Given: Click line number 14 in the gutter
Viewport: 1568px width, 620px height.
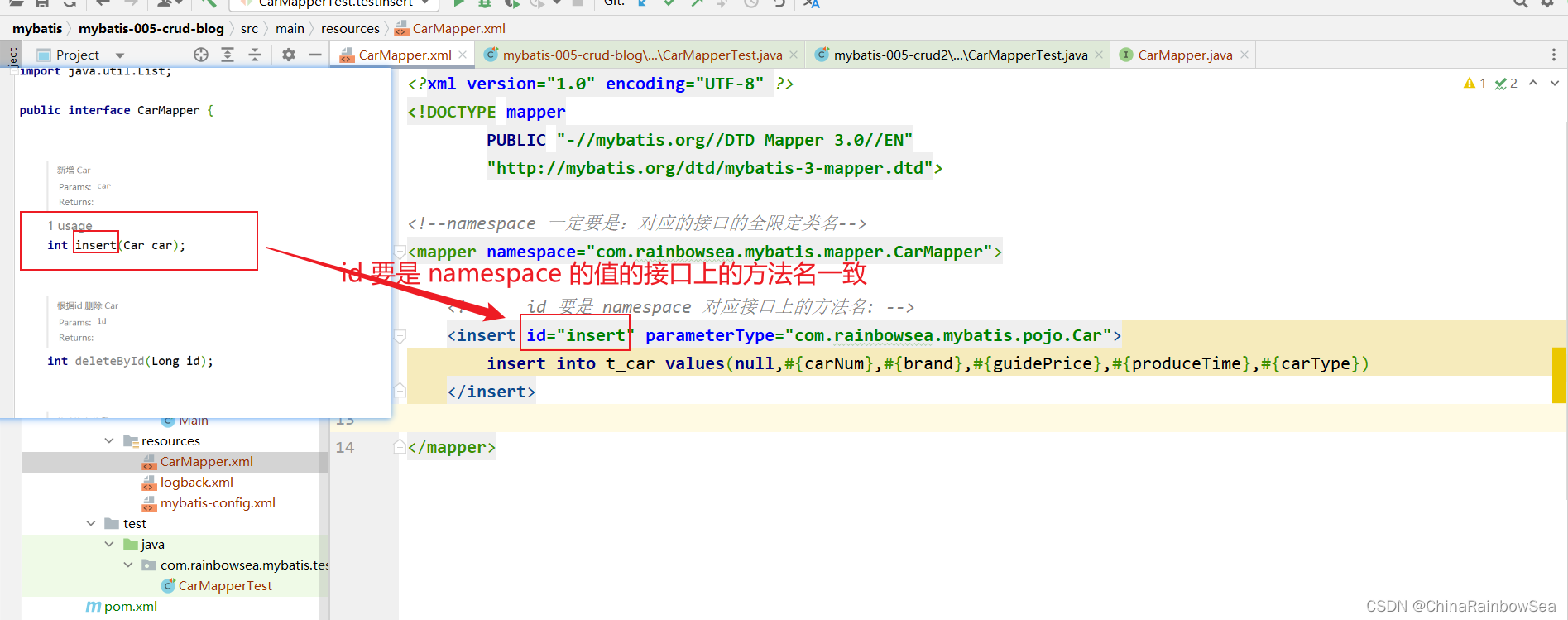Looking at the screenshot, I should point(345,448).
